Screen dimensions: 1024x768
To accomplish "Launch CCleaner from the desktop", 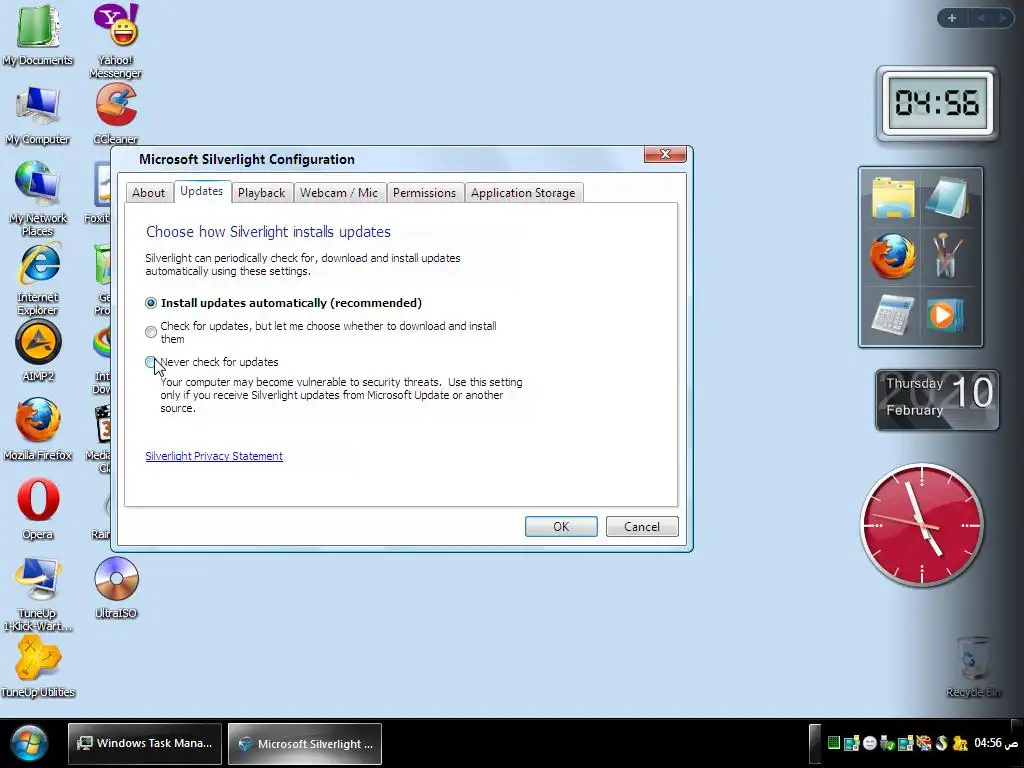I will tap(116, 115).
